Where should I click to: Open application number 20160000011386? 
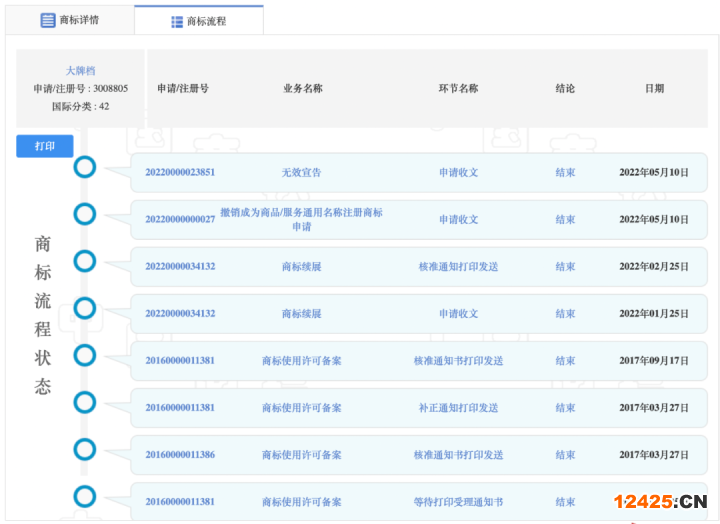click(x=180, y=455)
